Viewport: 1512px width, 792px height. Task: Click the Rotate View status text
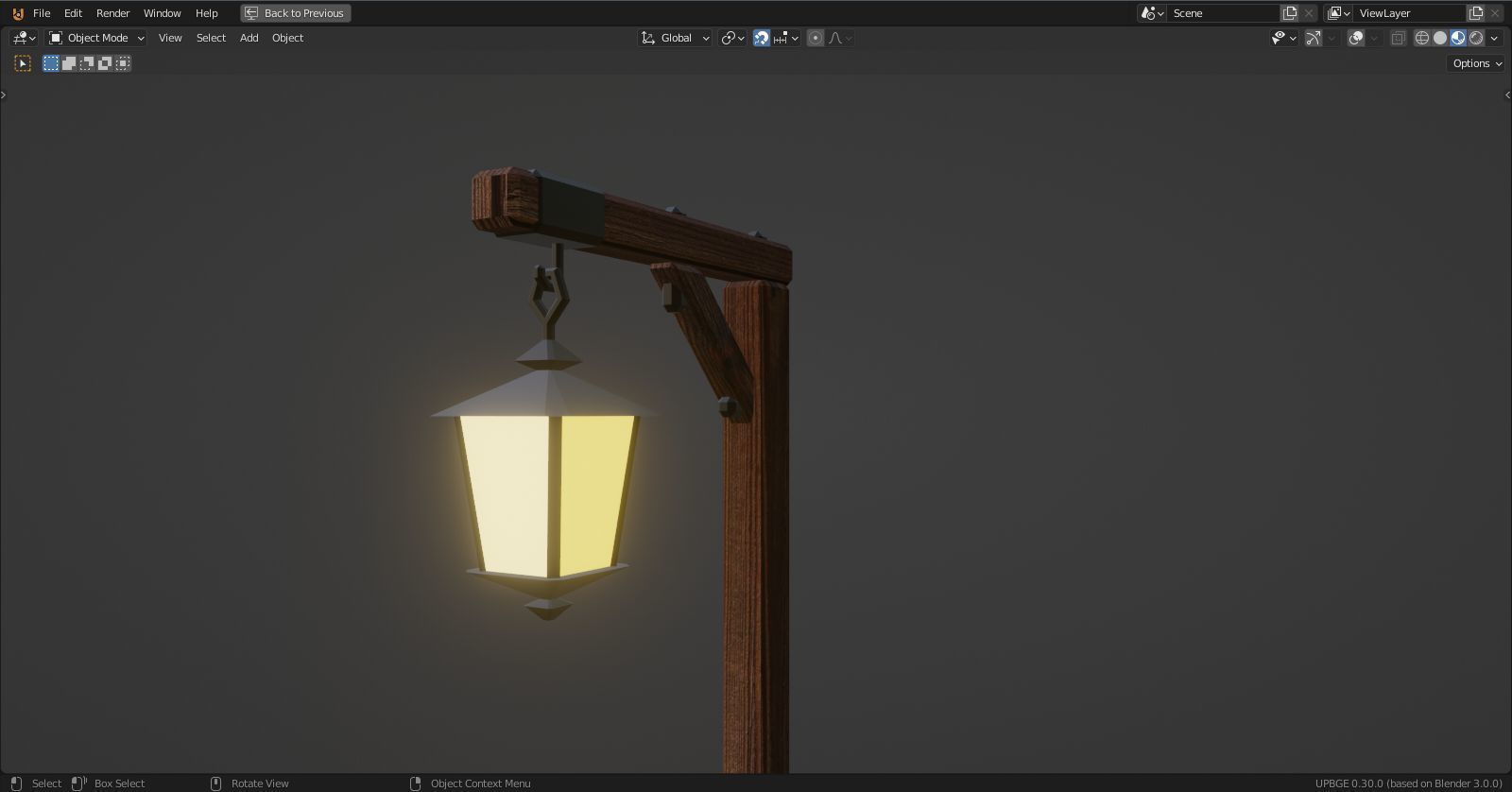click(x=260, y=783)
